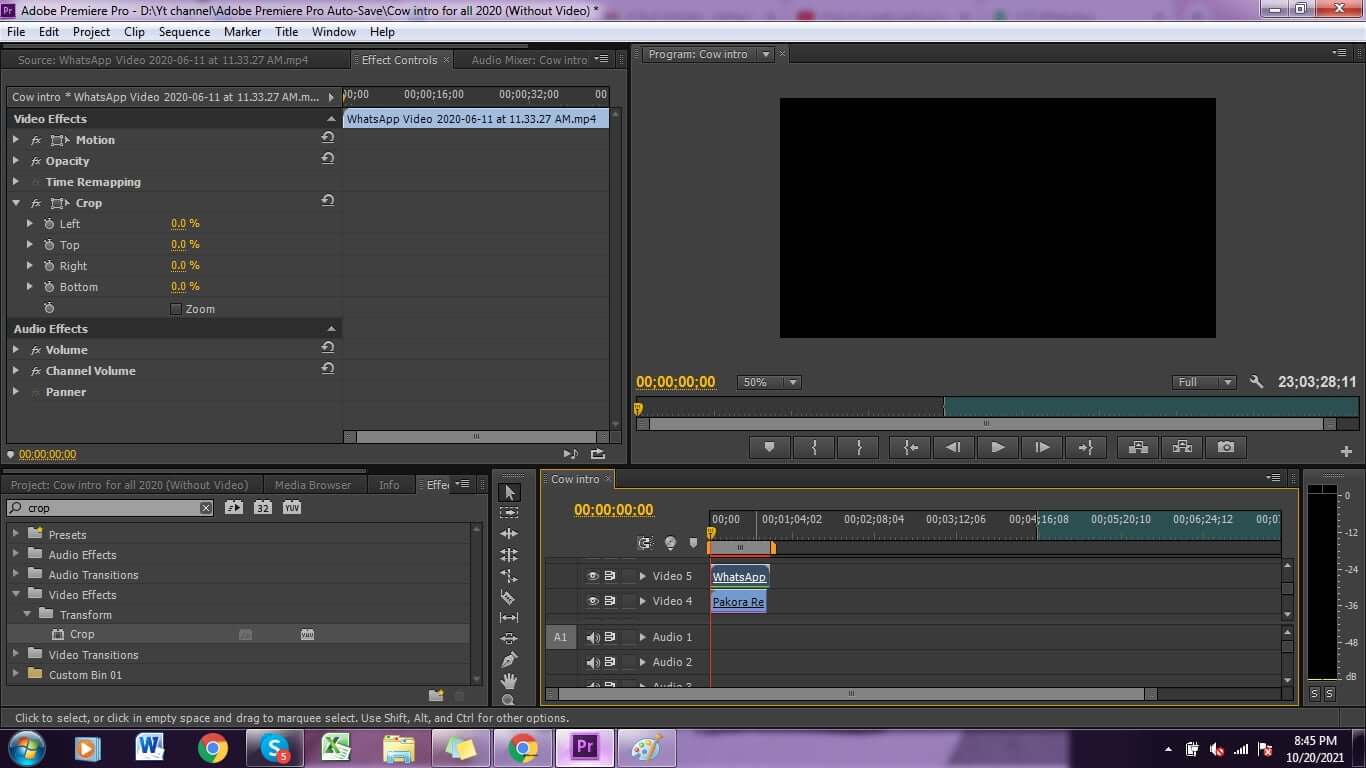Open the Sequence menu
This screenshot has height=768, width=1366.
coord(184,31)
